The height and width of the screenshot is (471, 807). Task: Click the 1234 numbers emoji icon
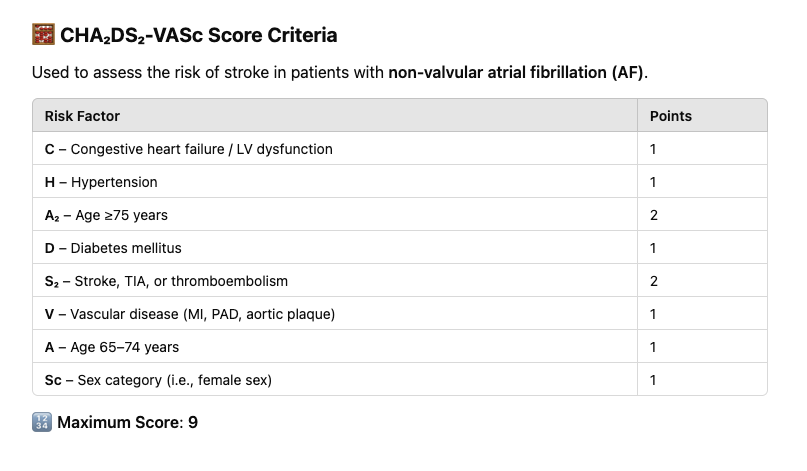click(x=42, y=422)
